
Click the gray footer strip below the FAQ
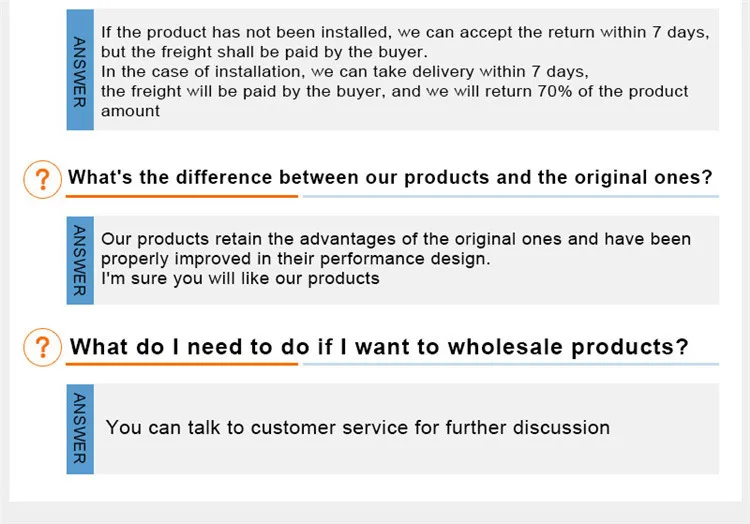click(375, 513)
